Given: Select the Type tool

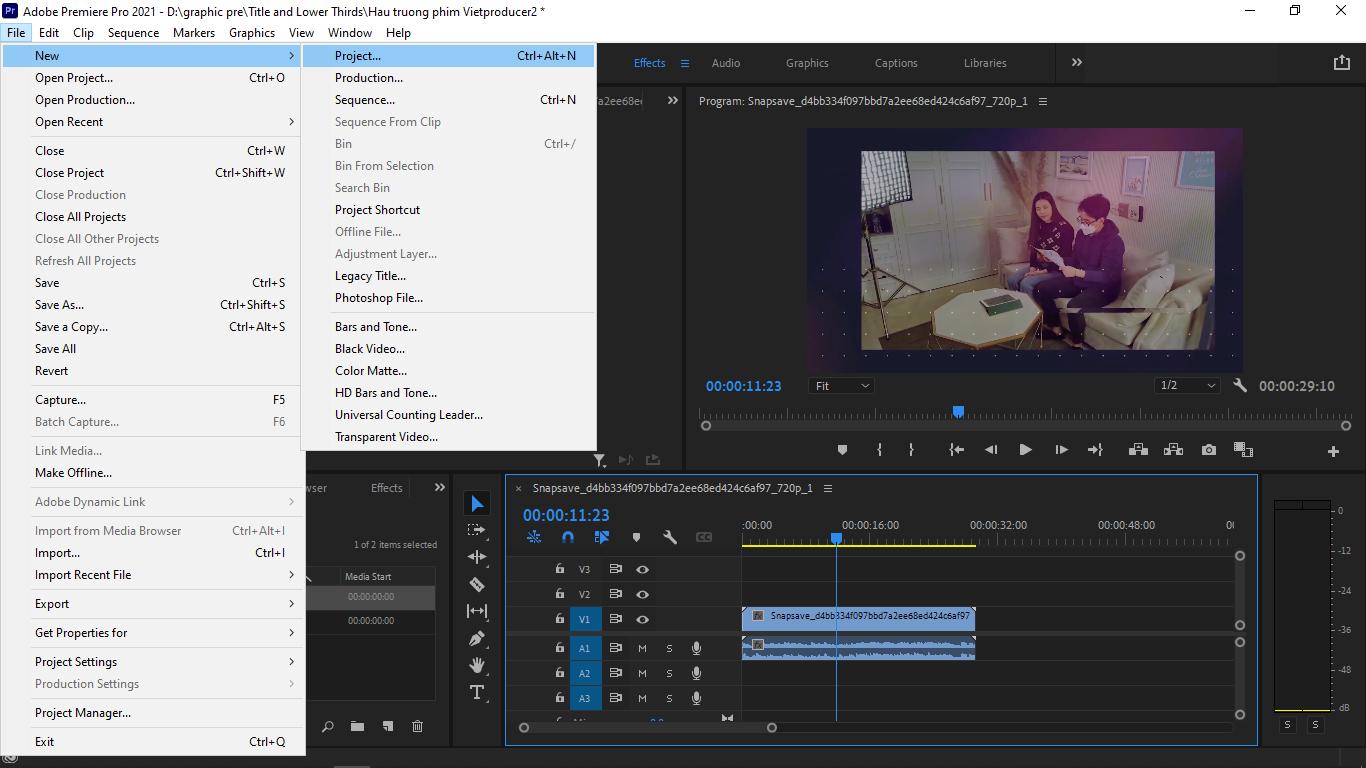Looking at the screenshot, I should coord(477,692).
